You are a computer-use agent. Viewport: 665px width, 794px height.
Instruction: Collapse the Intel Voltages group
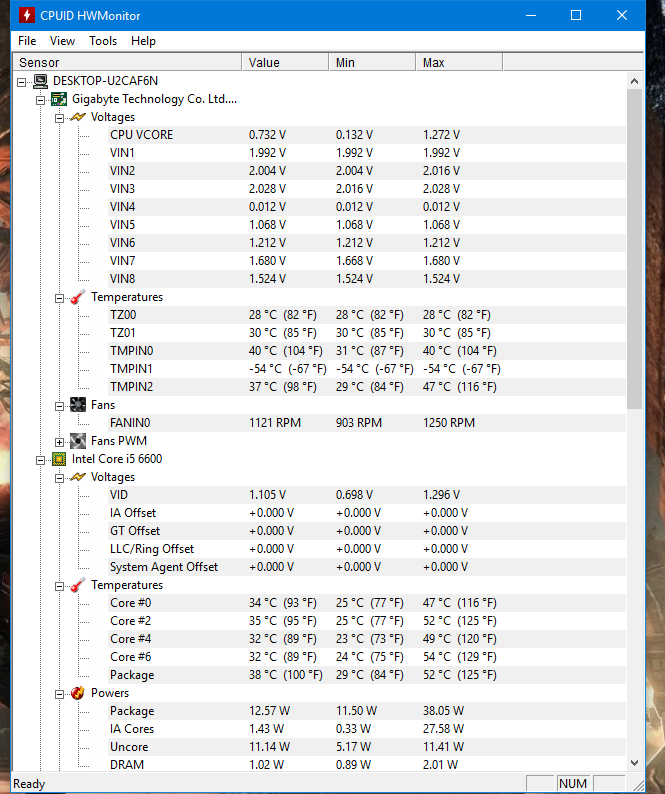59,478
